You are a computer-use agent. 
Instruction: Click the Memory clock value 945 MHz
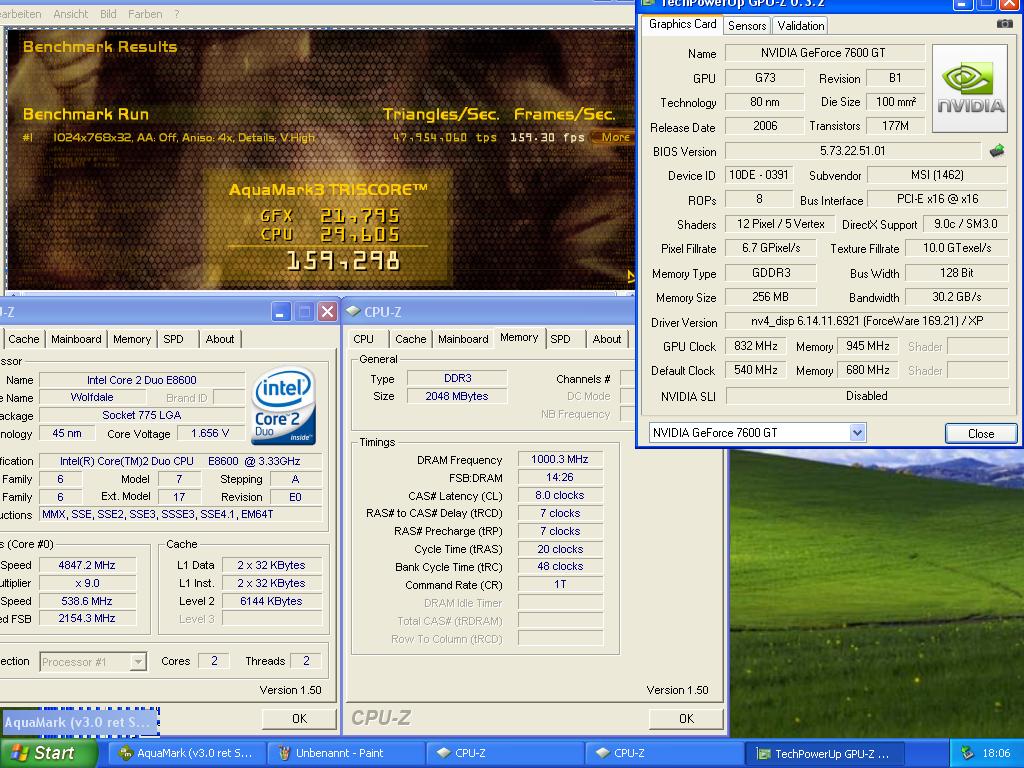pyautogui.click(x=868, y=346)
